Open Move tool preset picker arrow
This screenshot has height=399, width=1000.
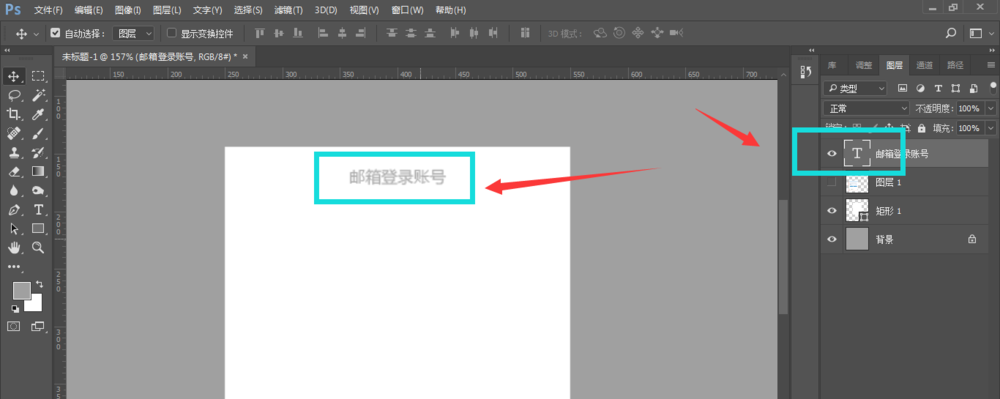pyautogui.click(x=36, y=34)
